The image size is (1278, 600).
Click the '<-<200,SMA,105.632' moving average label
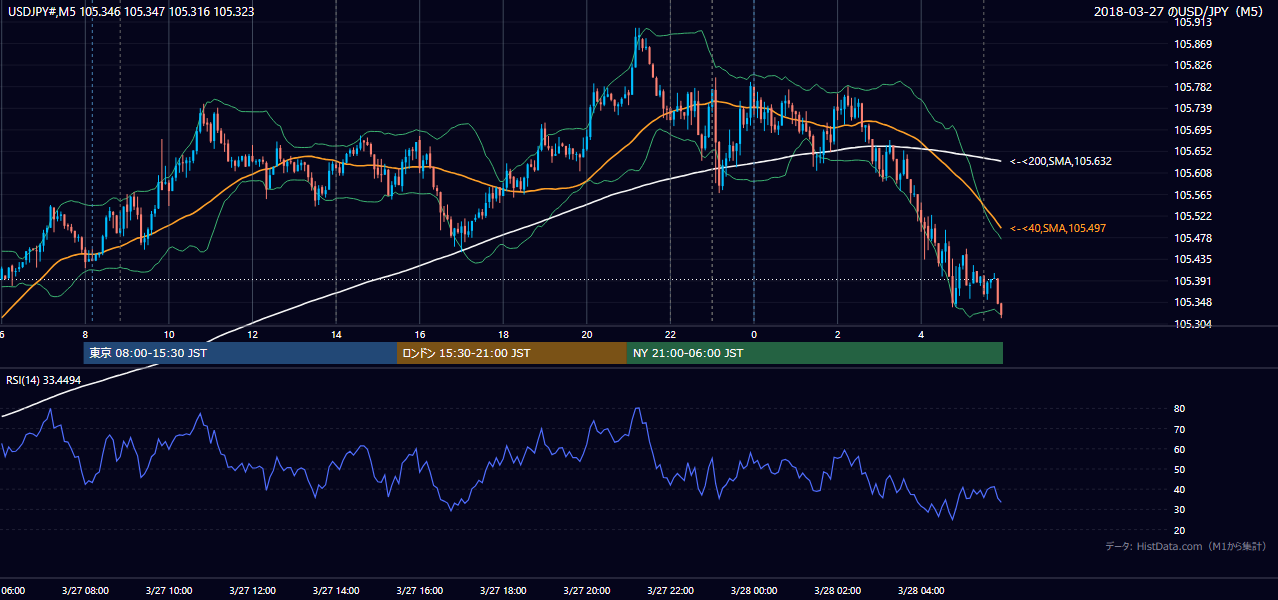coord(1060,161)
